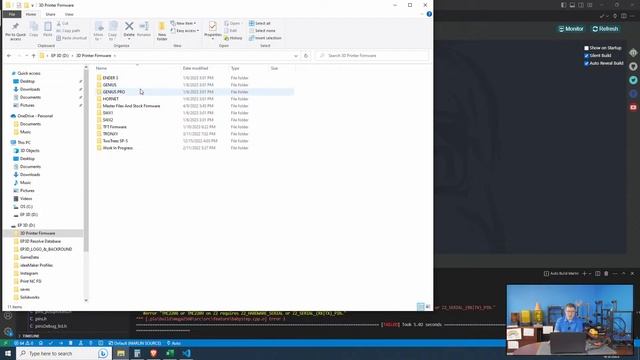
Task: Open the File ribbon tab
Action: [12, 14]
